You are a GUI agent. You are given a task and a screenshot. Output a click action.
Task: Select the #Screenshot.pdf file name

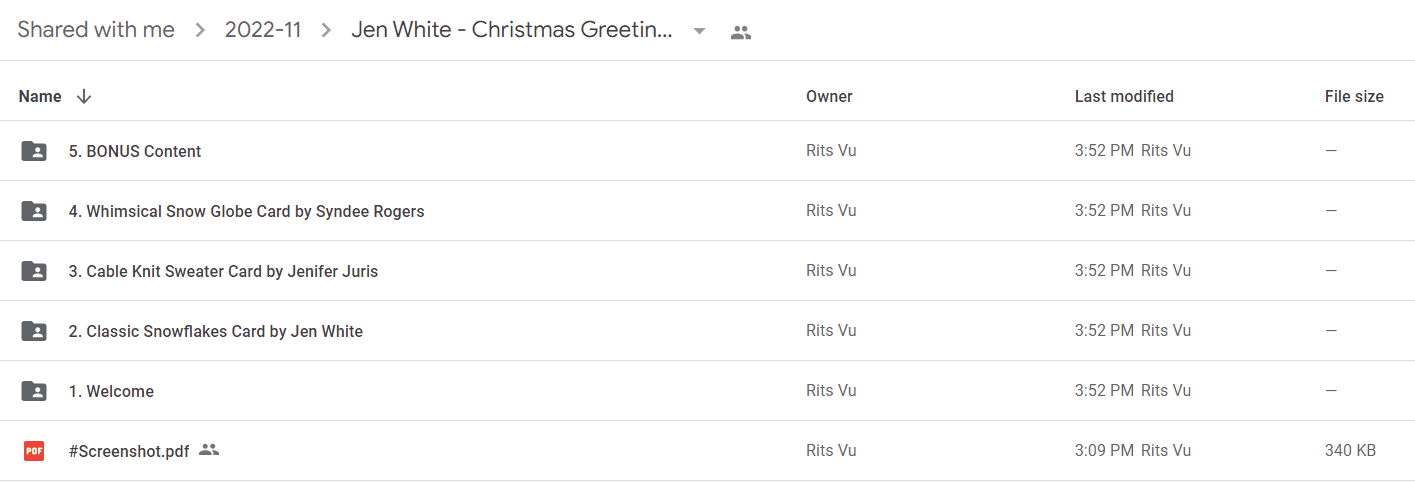[x=129, y=451]
